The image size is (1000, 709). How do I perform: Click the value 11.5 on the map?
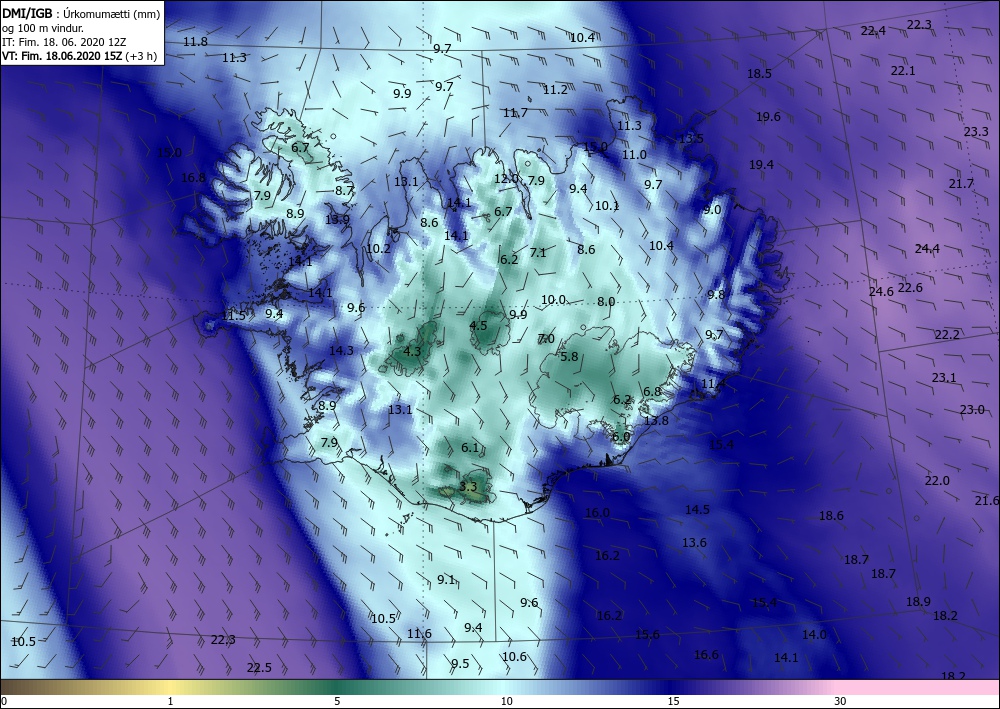pos(233,316)
